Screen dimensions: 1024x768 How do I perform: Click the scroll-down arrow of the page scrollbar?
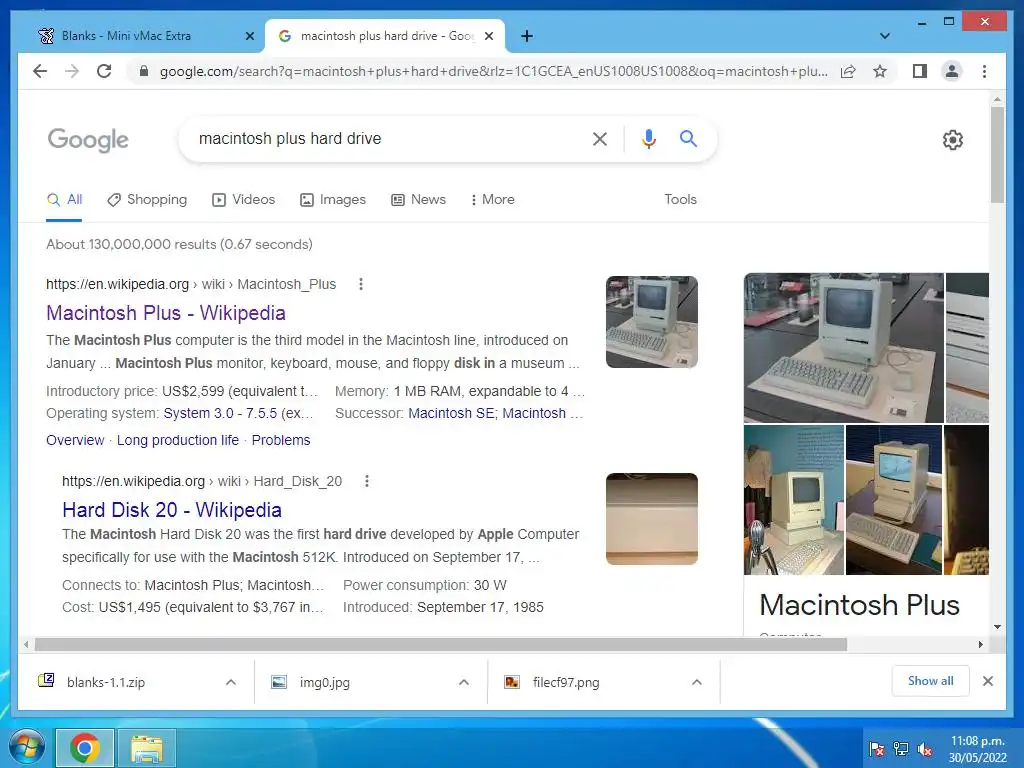click(x=997, y=627)
